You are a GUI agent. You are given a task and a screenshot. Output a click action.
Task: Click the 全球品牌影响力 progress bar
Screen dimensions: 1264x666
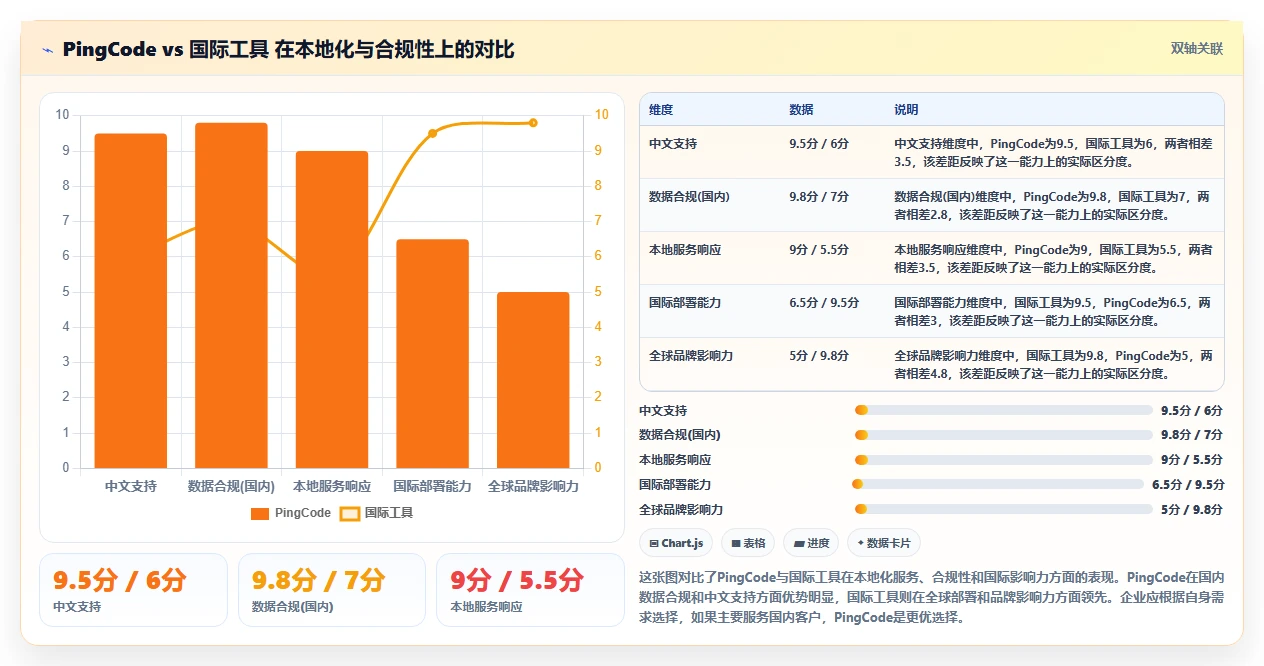[x=1004, y=509]
